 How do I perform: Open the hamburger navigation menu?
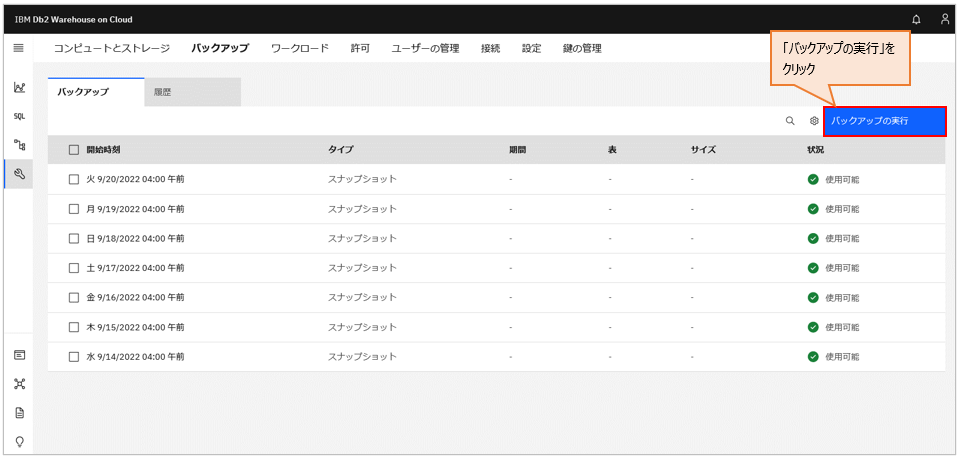[18, 48]
